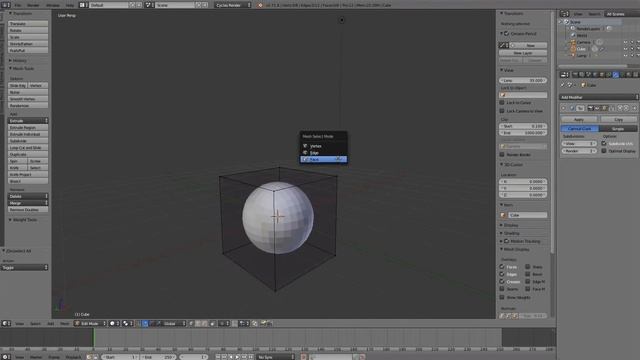Screen dimensions: 640x360
Task: Enable the Lock to Cursor checkbox
Action: pyautogui.click(x=502, y=102)
